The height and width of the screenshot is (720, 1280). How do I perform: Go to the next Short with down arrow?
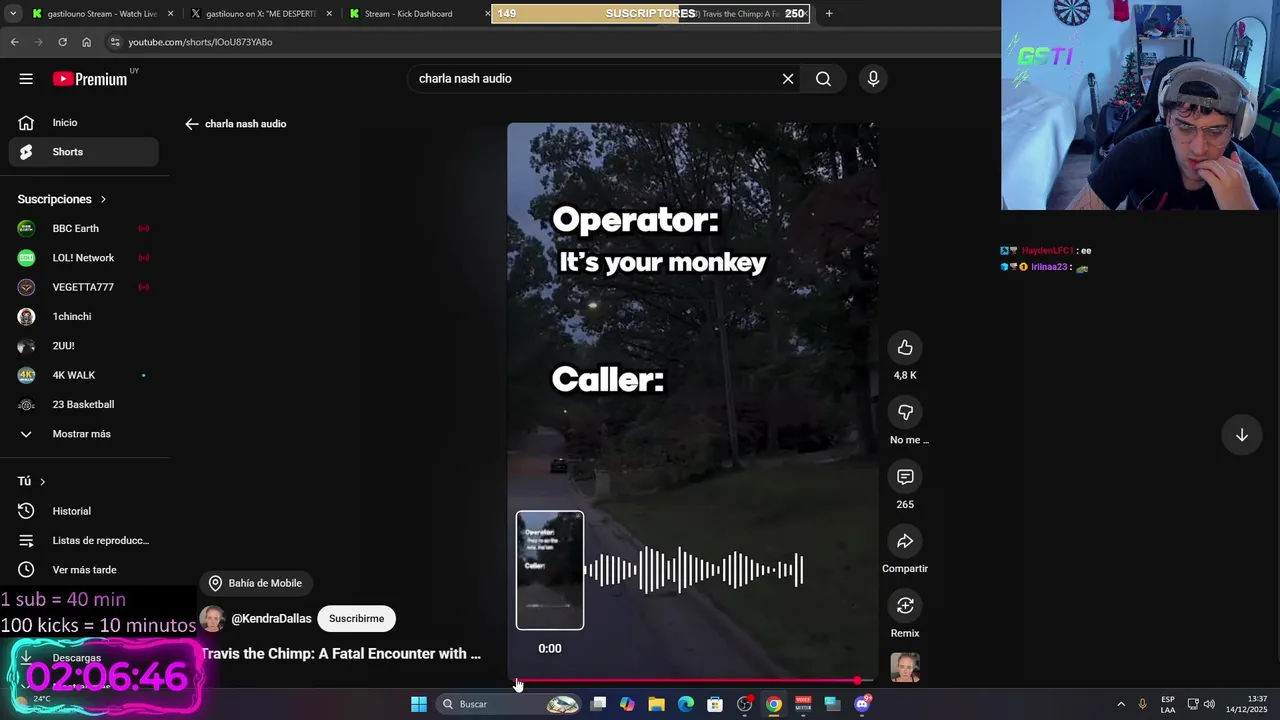[1242, 435]
